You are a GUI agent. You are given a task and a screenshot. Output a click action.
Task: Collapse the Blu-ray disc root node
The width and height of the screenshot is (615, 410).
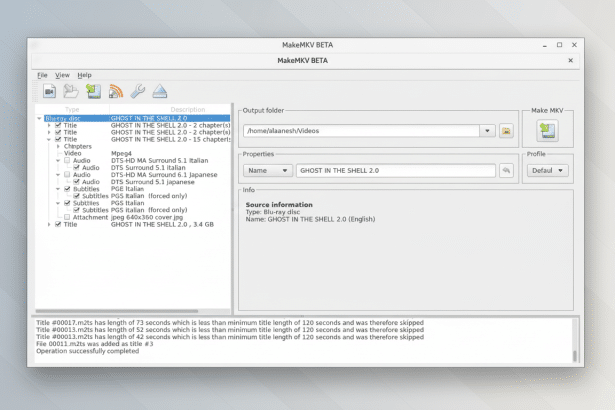point(39,118)
